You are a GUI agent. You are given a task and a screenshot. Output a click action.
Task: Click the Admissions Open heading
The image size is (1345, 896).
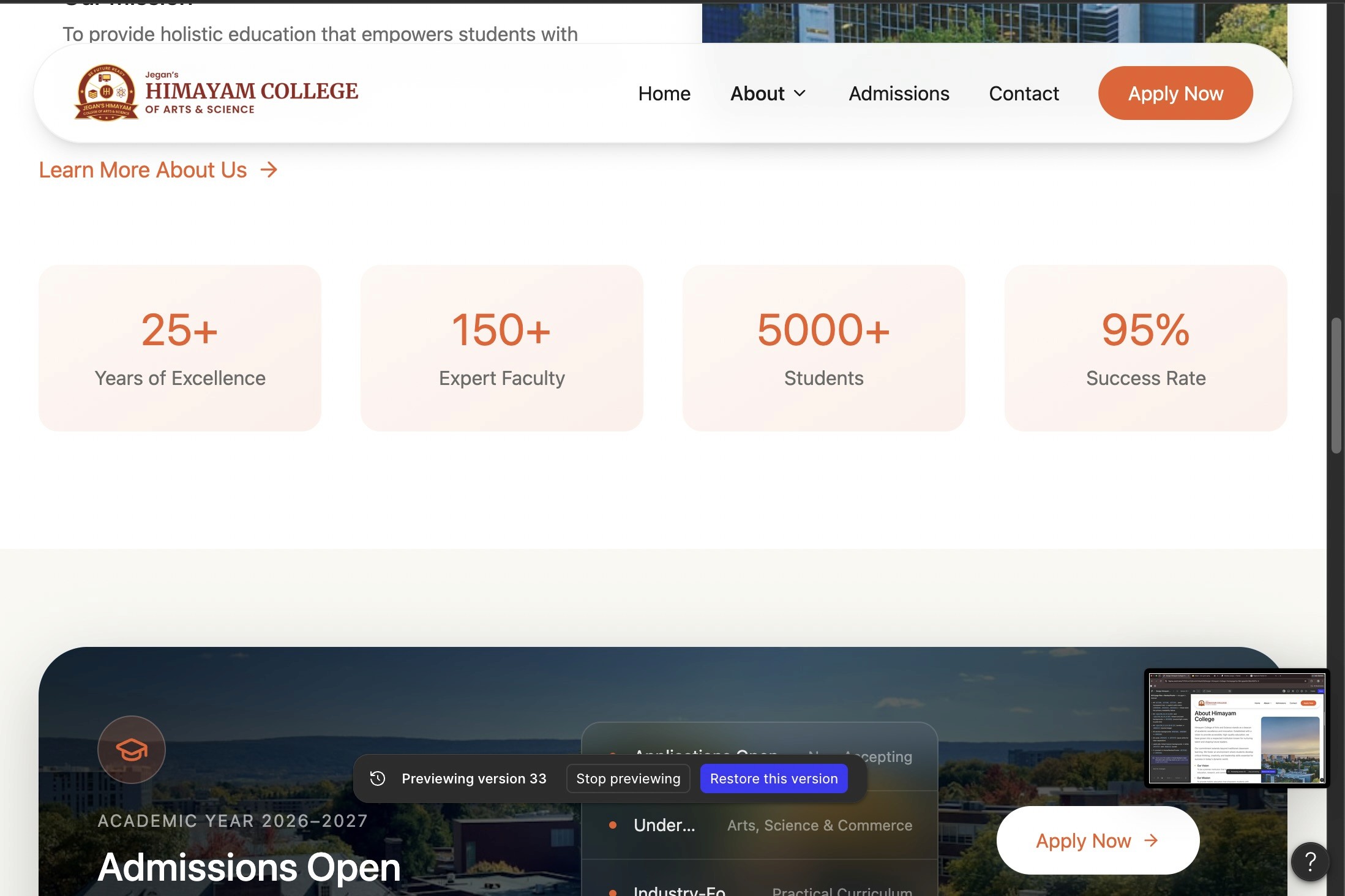(249, 867)
